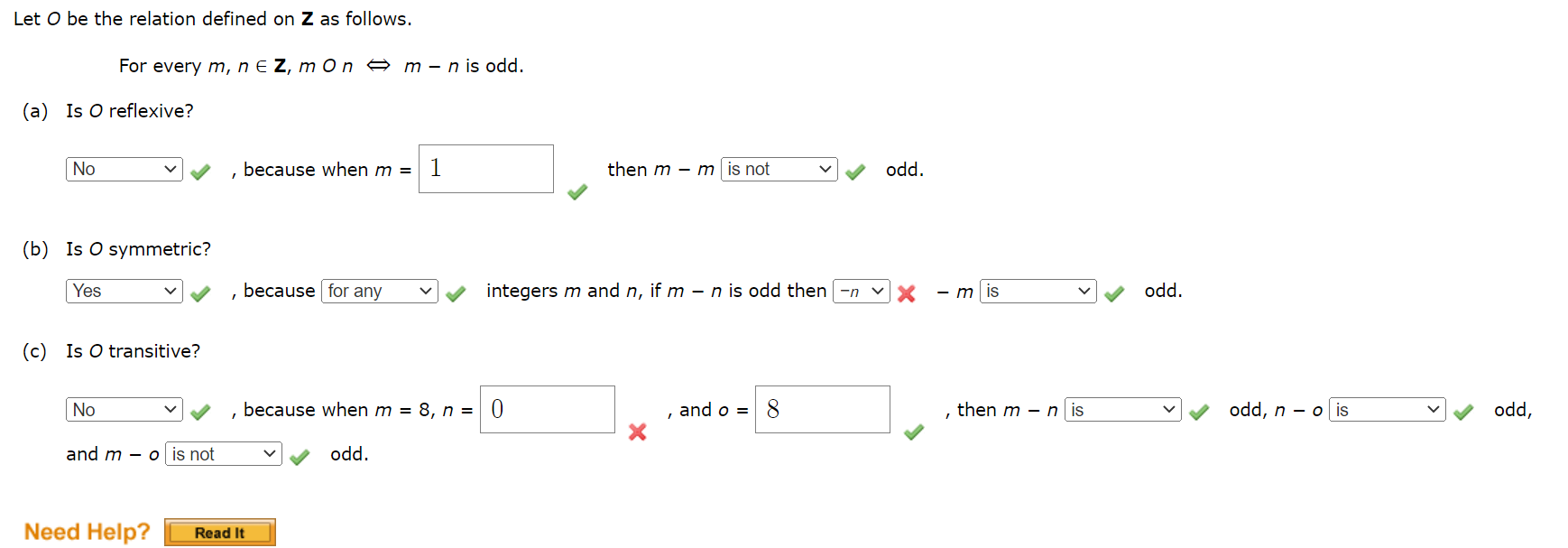This screenshot has width=1568, height=548.
Task: Click the green checkmark beside the 'Yes' symmetric dropdown
Action: point(200,291)
